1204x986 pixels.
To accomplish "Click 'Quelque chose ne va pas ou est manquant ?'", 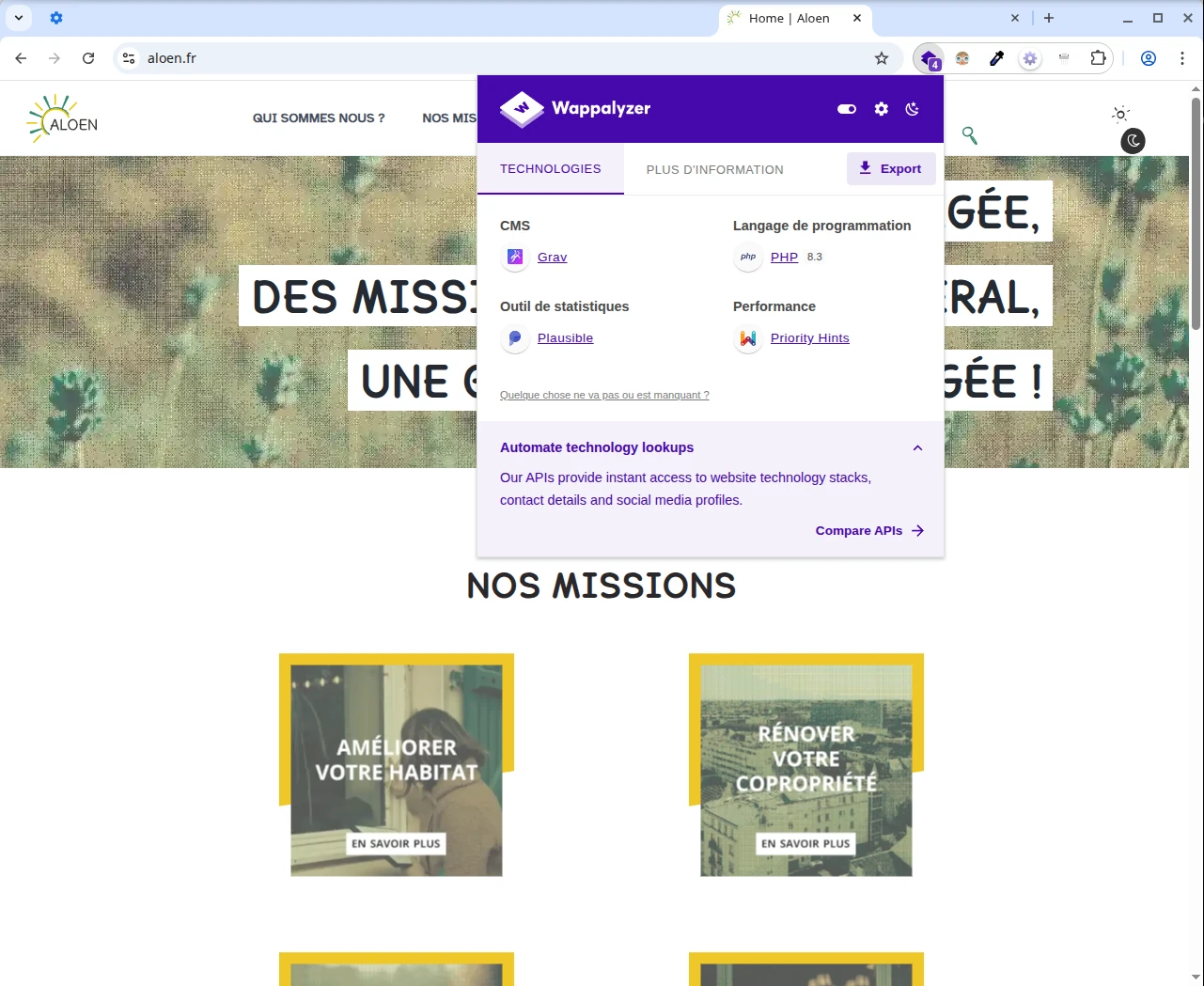I will pos(604,395).
